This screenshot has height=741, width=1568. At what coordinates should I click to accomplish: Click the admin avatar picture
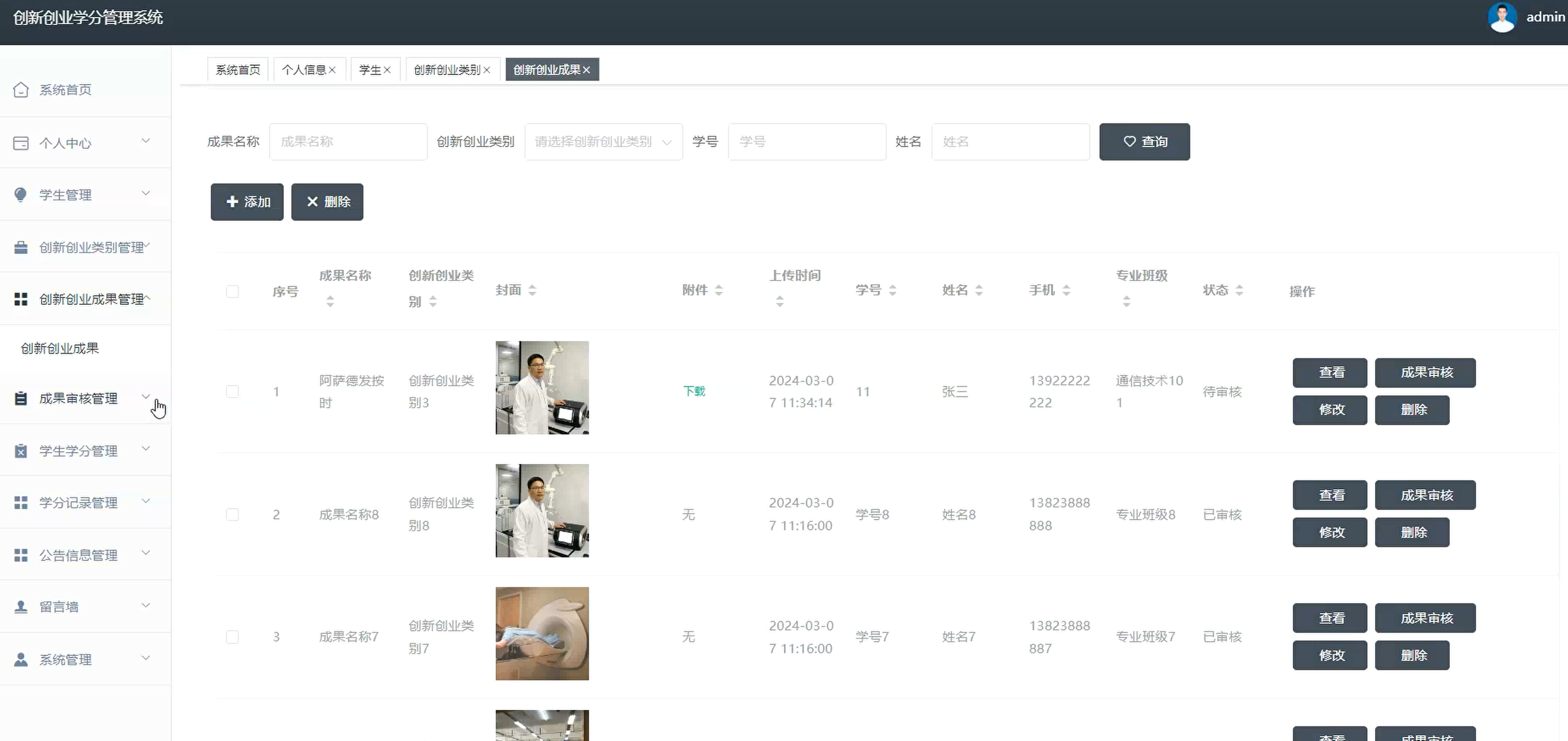tap(1502, 17)
